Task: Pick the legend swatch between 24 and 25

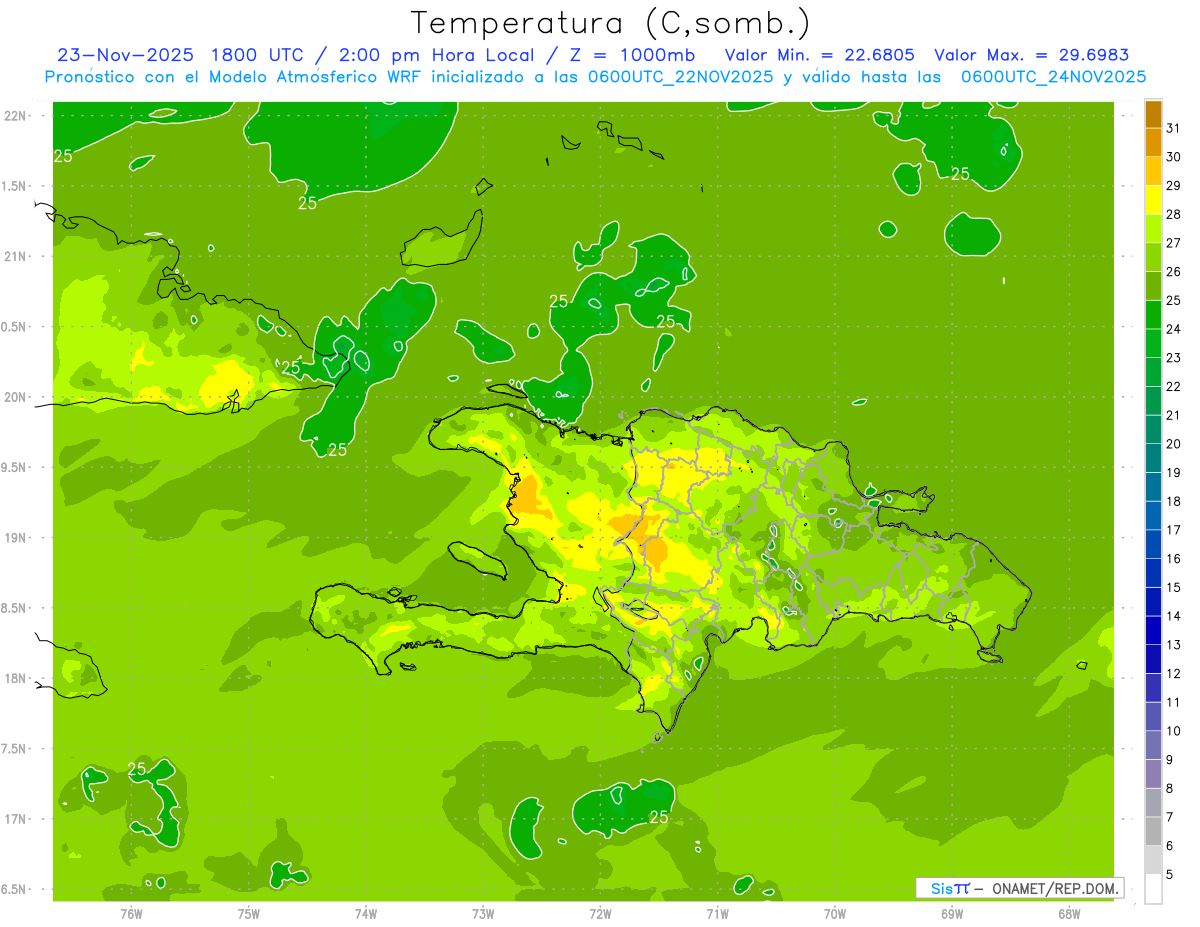Action: 1153,315
